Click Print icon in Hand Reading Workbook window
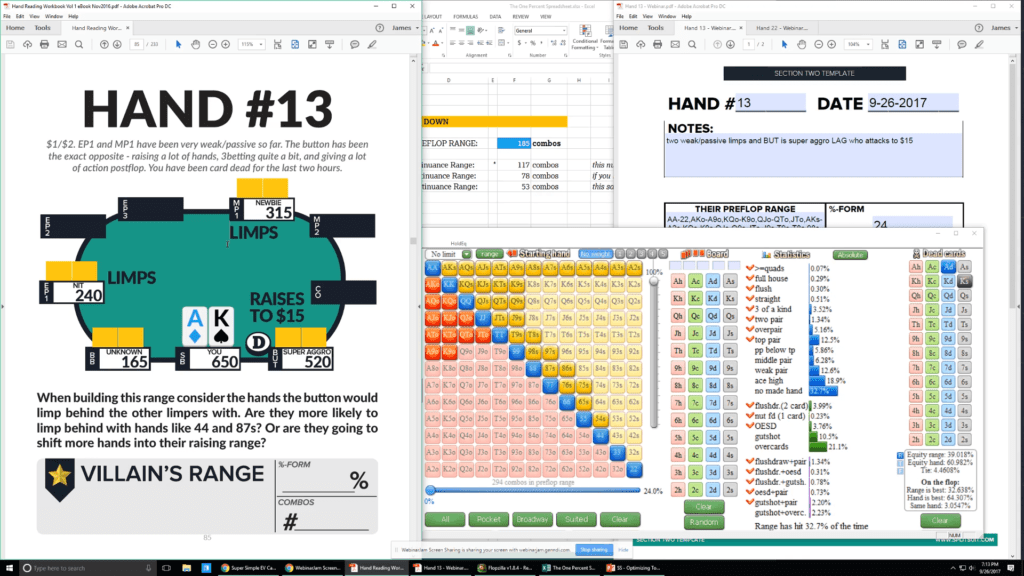 [44, 44]
